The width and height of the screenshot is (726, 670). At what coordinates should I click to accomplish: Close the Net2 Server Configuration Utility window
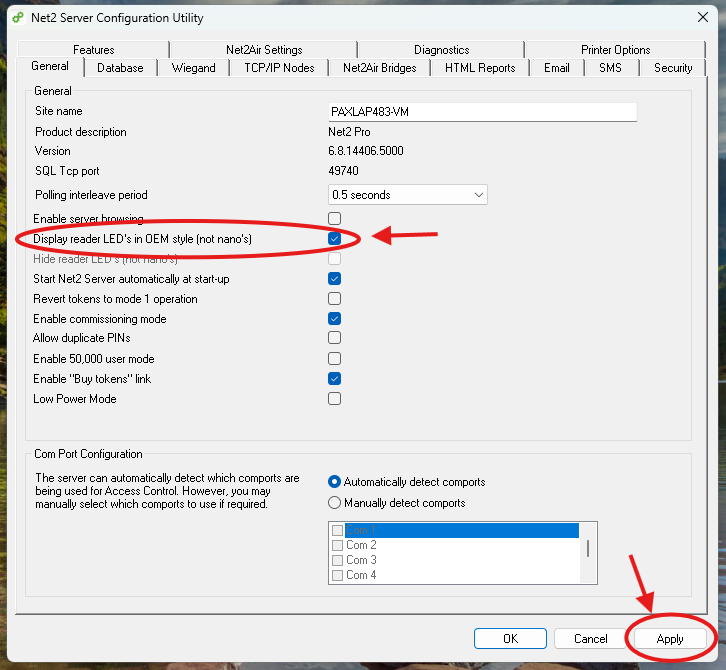(702, 18)
